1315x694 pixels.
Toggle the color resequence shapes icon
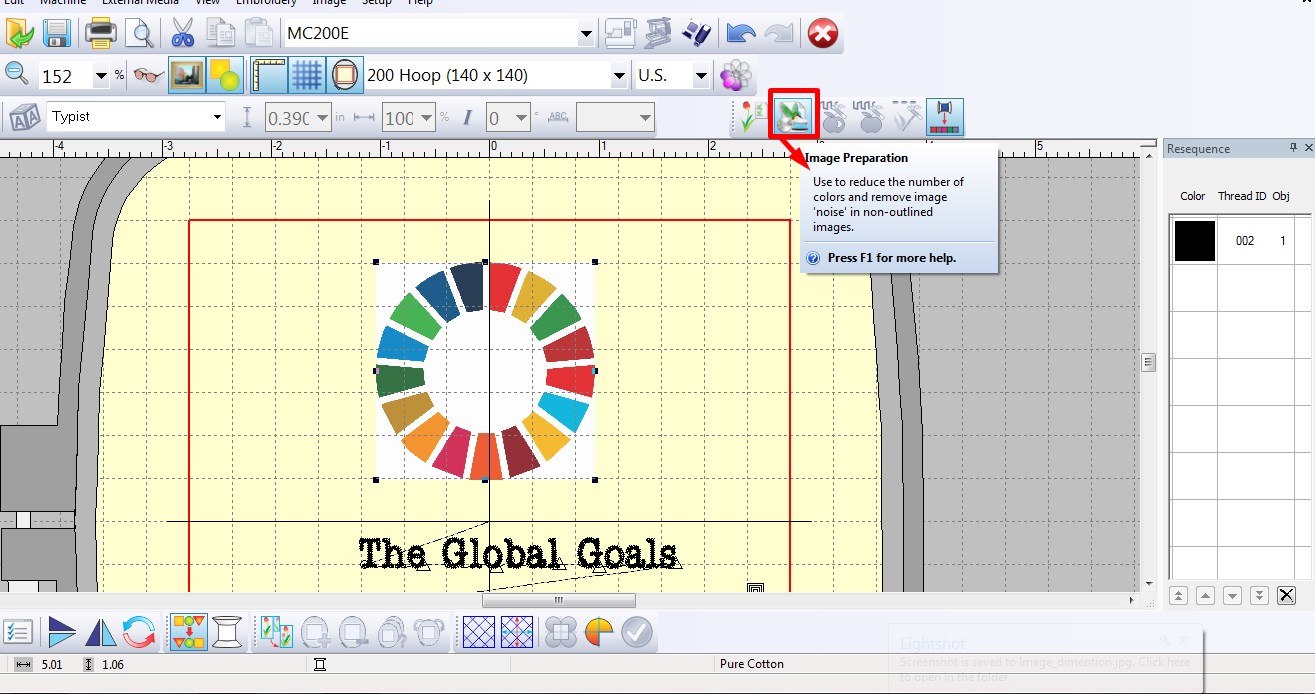point(189,632)
